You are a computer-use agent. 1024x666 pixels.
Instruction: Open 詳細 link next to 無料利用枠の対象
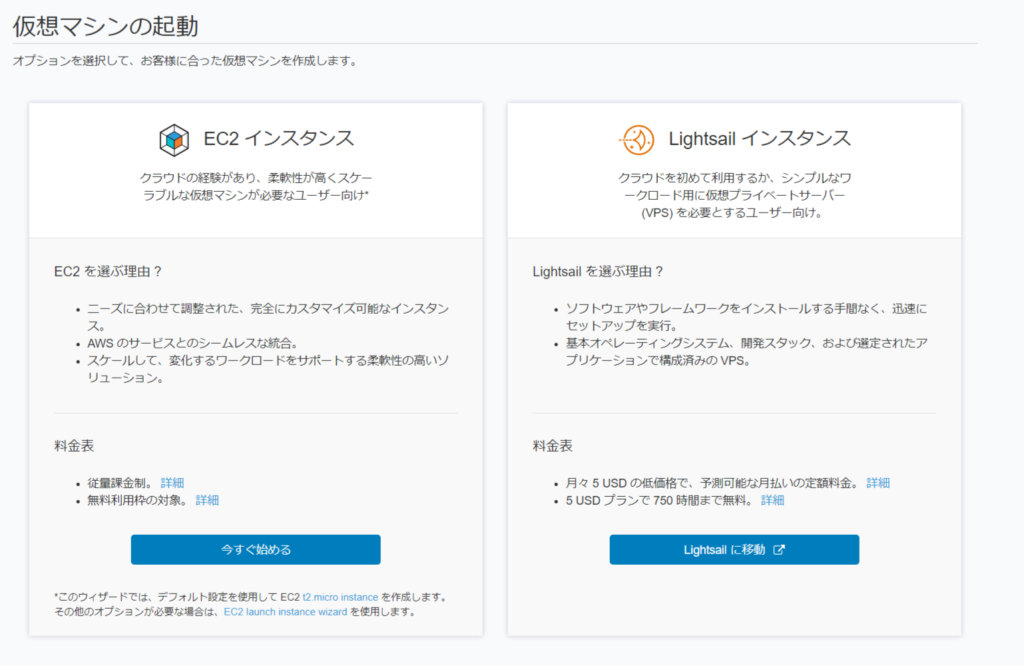tap(207, 500)
